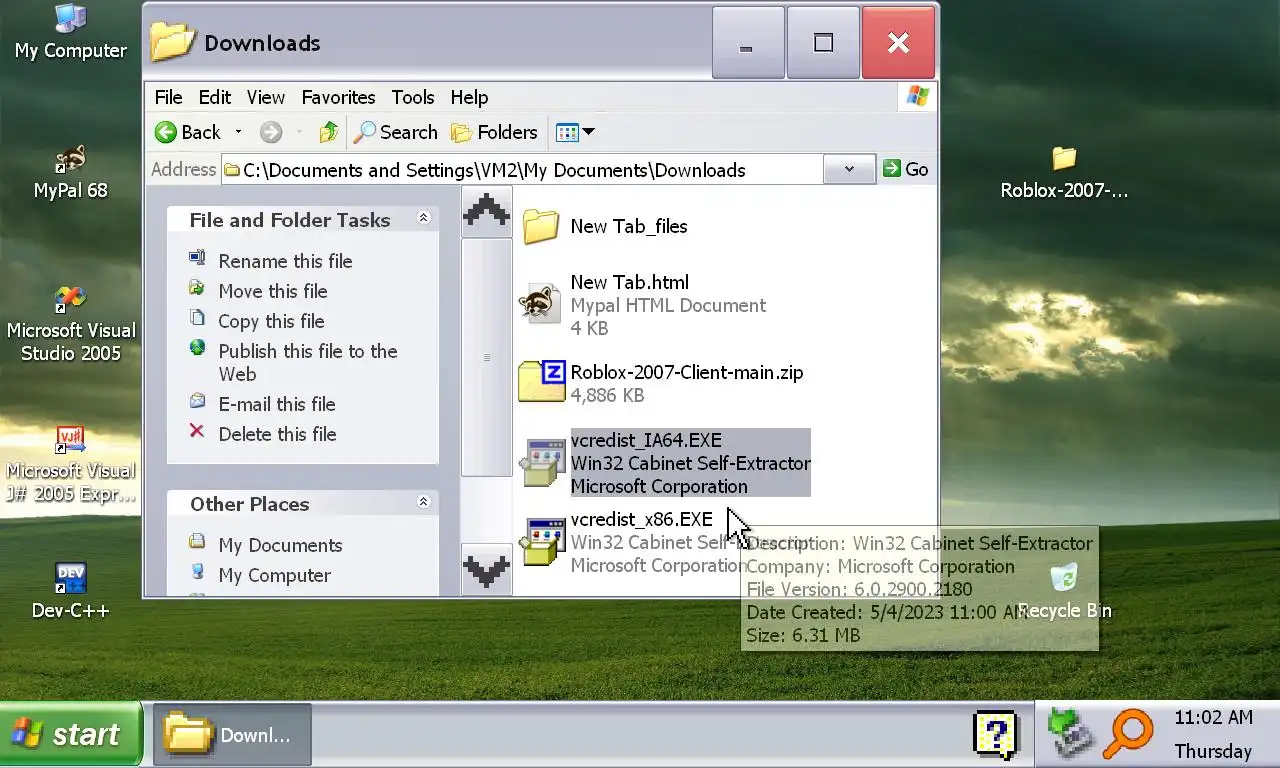
Task: Click the Forward arrow button
Action: (x=271, y=132)
